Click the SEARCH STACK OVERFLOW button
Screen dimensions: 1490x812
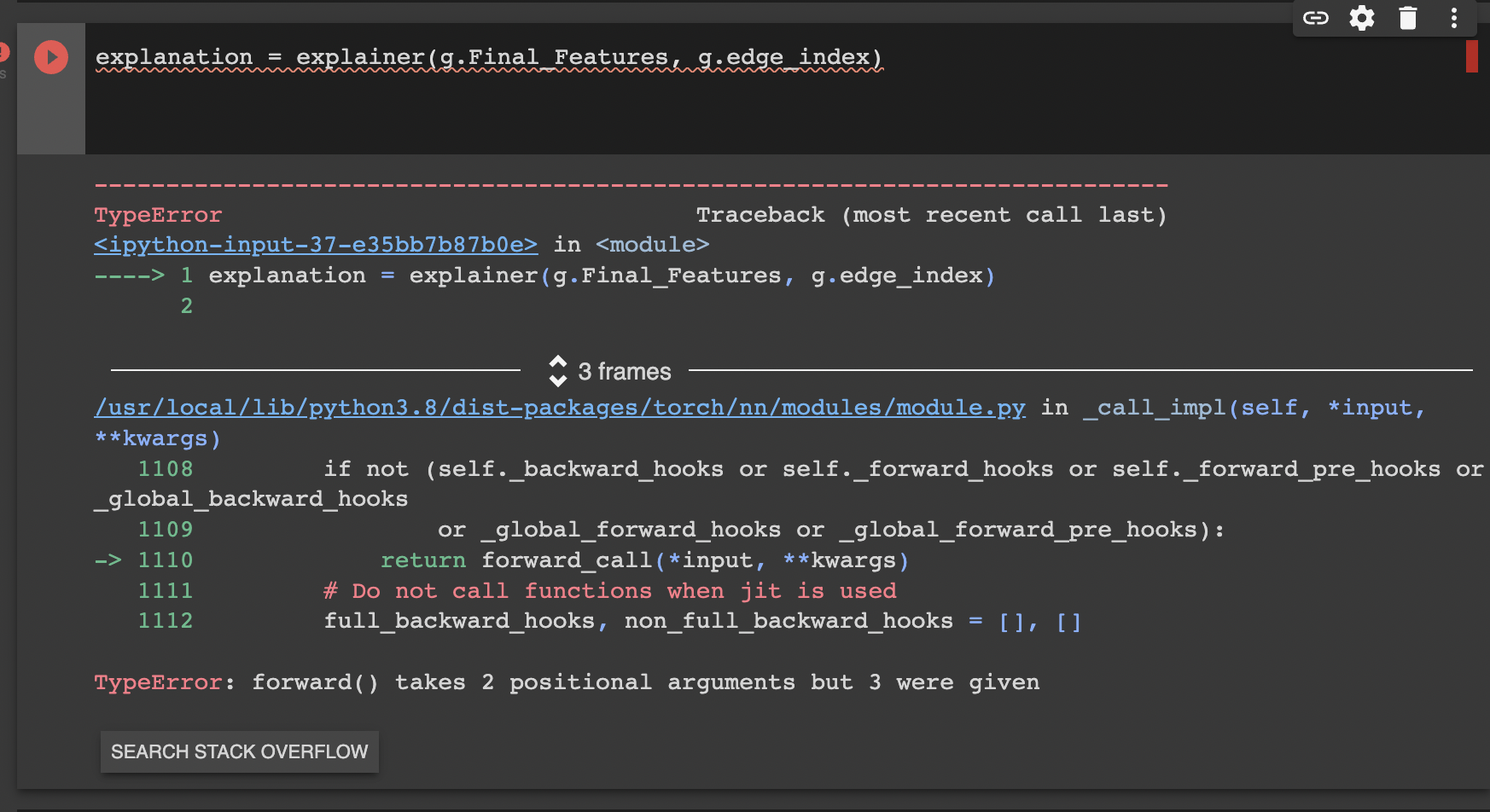(240, 751)
